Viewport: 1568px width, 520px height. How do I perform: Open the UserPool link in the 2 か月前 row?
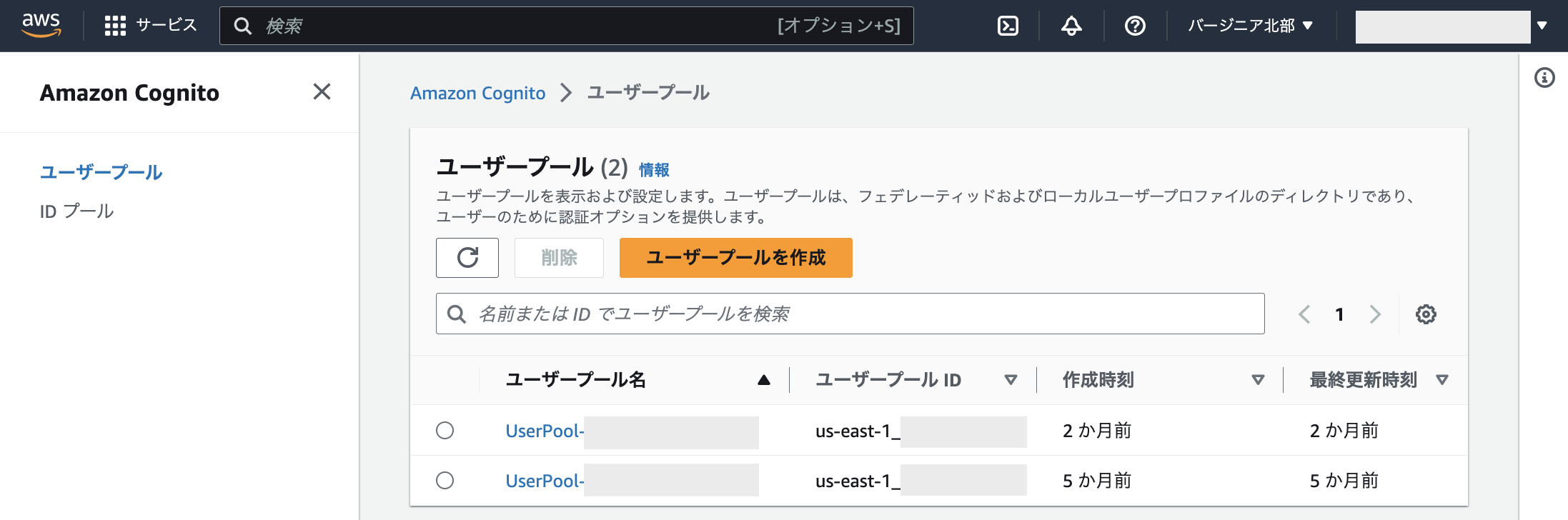point(545,431)
